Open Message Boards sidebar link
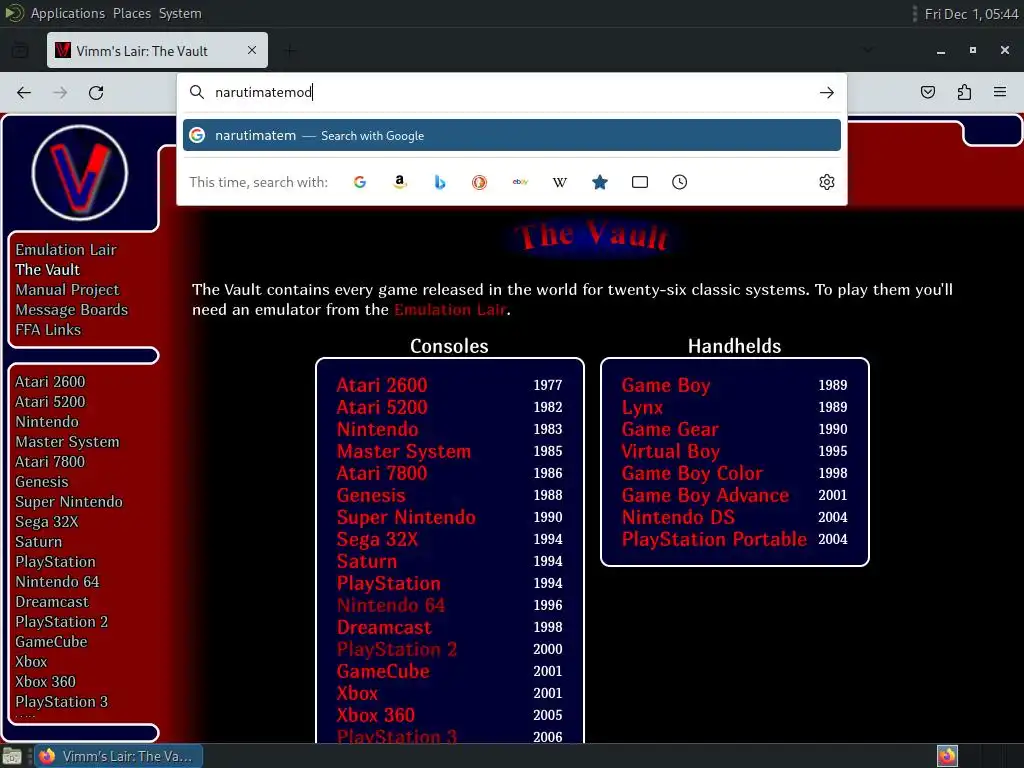This screenshot has width=1024, height=768. click(x=72, y=310)
